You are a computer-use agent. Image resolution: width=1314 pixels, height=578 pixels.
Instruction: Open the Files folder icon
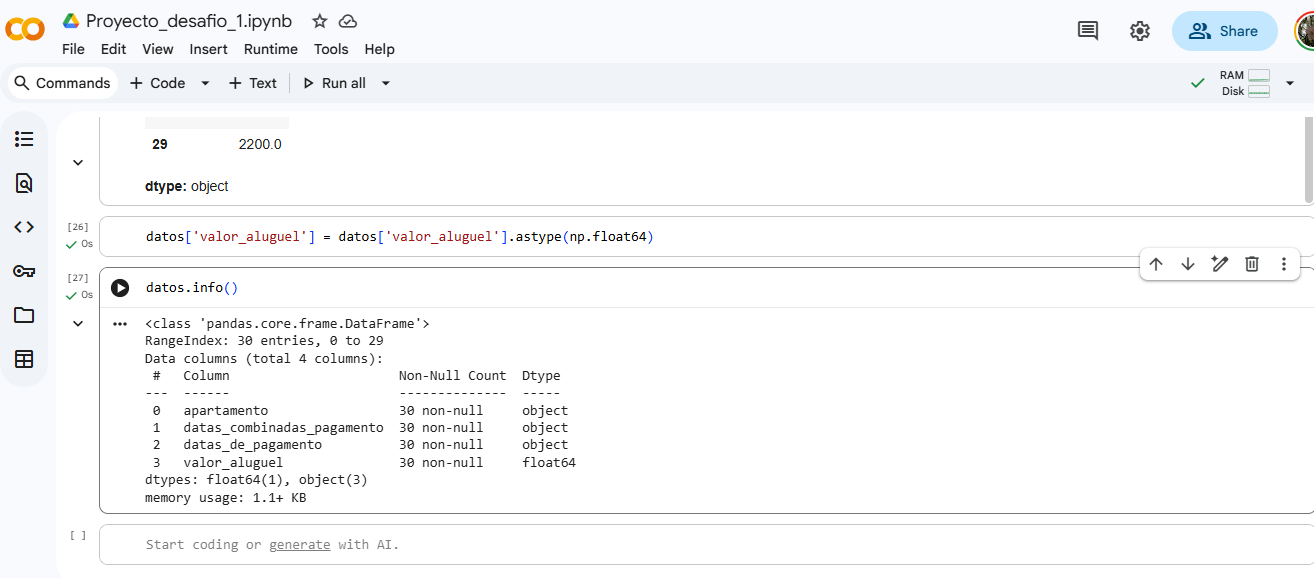tap(24, 315)
